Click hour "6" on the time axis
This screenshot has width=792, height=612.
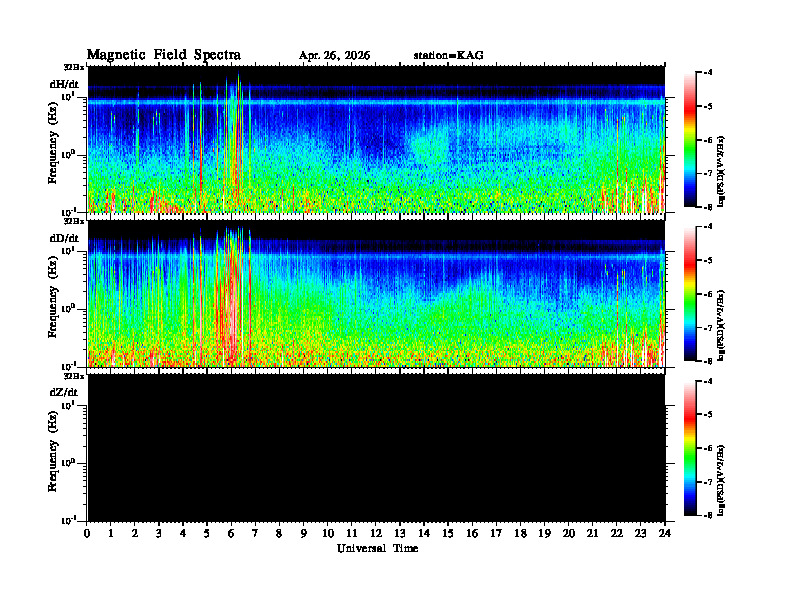pos(231,533)
